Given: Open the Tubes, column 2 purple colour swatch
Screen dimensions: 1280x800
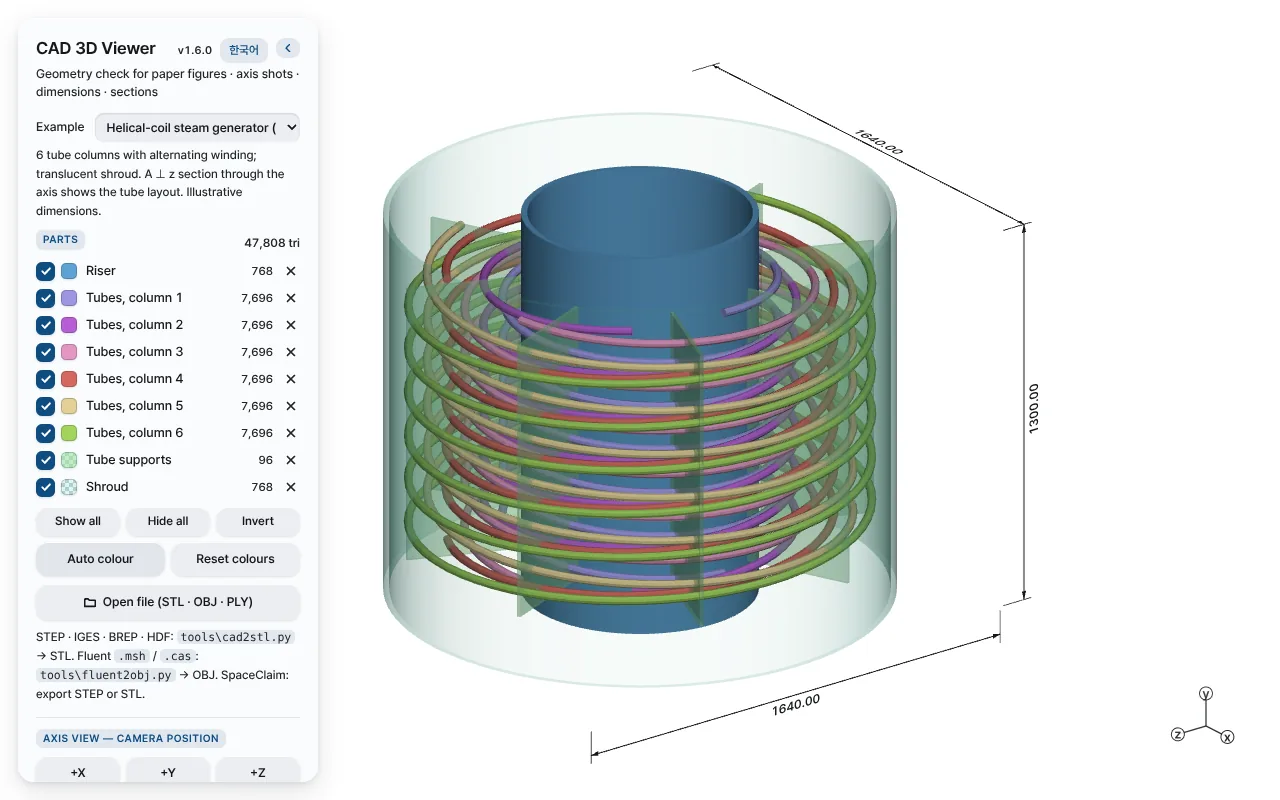Looking at the screenshot, I should (x=69, y=325).
